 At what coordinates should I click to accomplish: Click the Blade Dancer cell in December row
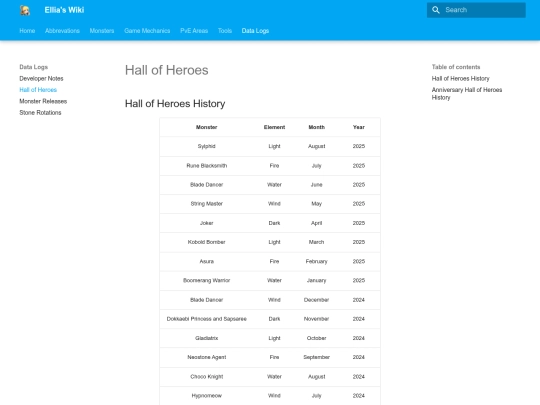click(207, 300)
